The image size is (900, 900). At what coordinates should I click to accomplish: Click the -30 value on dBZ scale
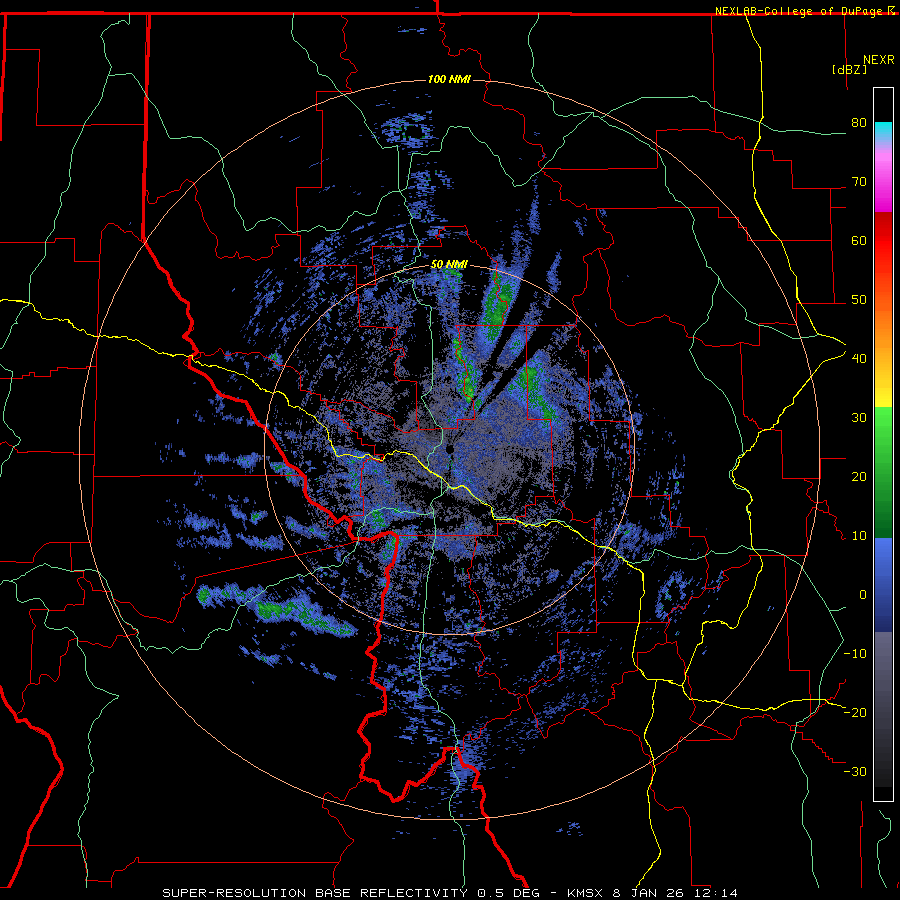click(855, 771)
